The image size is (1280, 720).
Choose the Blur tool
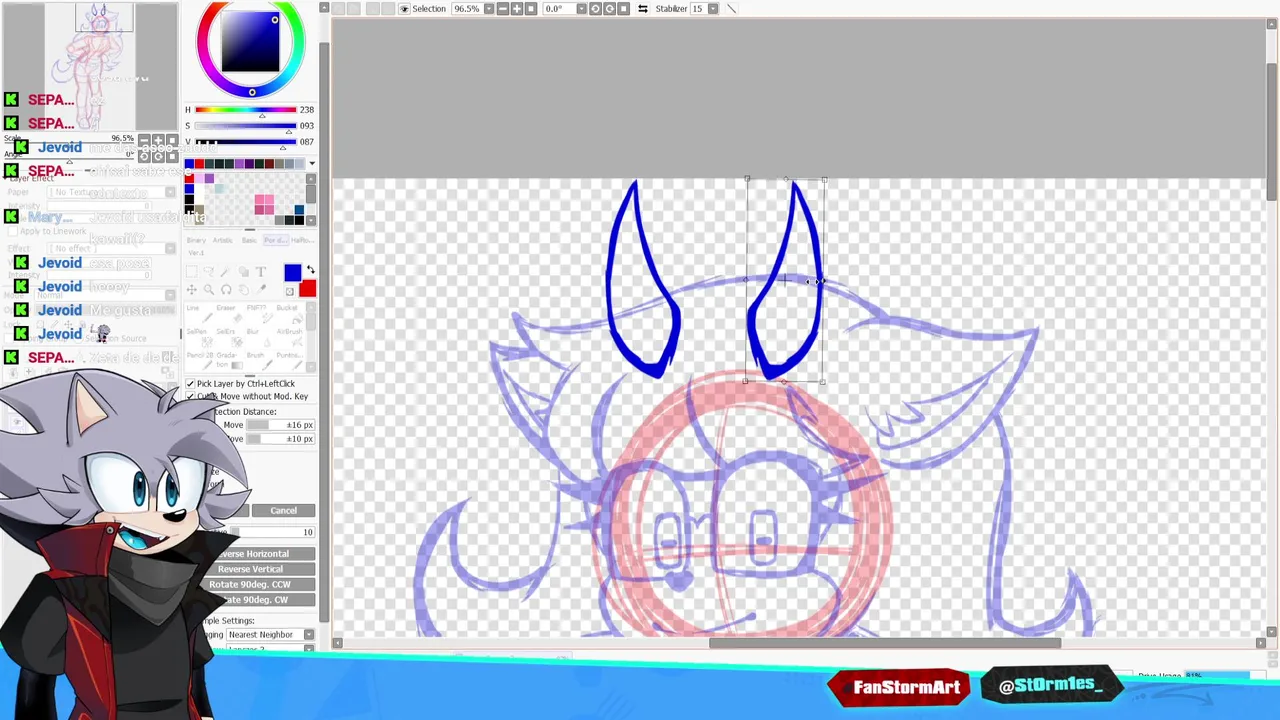coord(258,339)
